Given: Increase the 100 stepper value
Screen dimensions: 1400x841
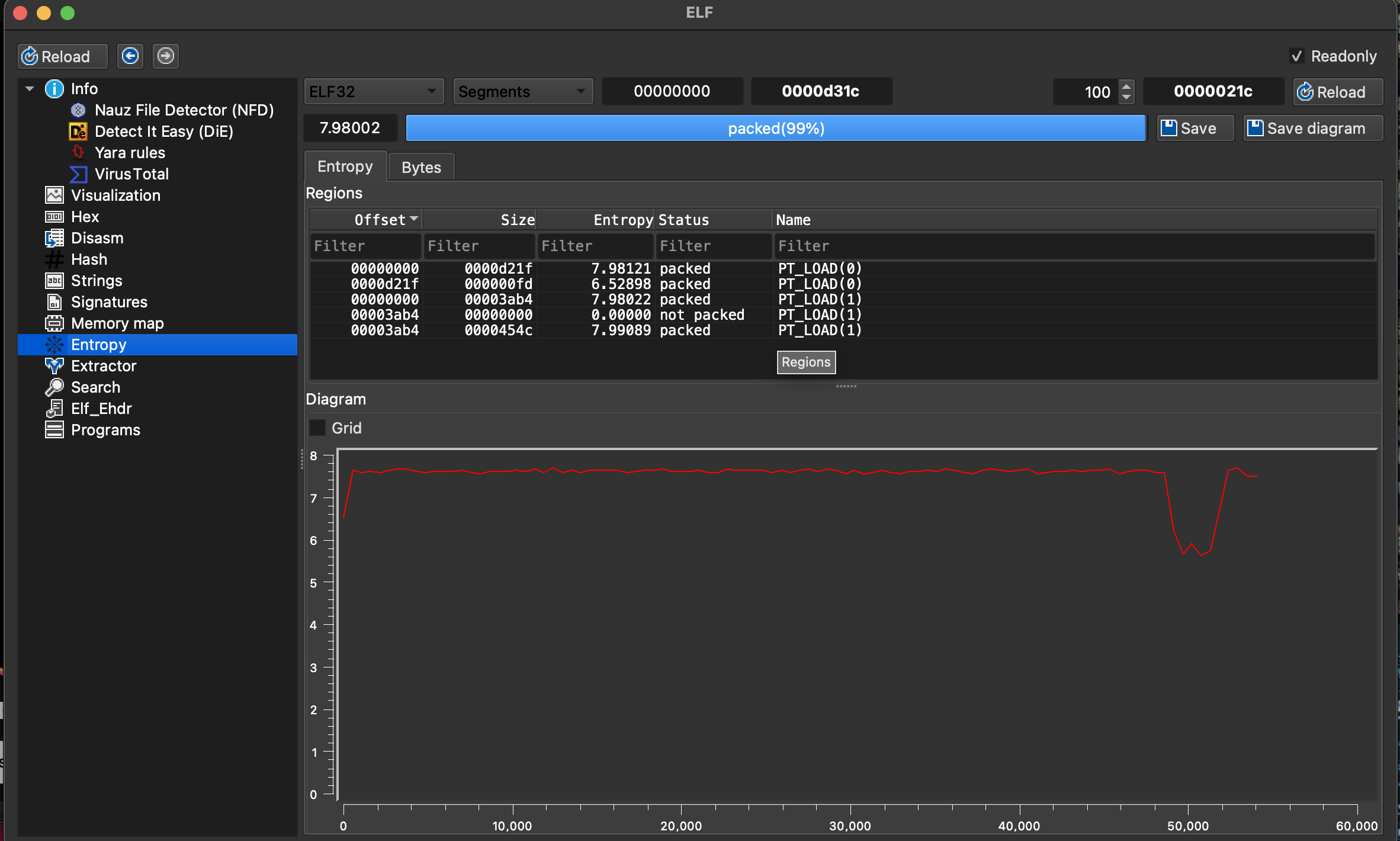Looking at the screenshot, I should (1126, 86).
